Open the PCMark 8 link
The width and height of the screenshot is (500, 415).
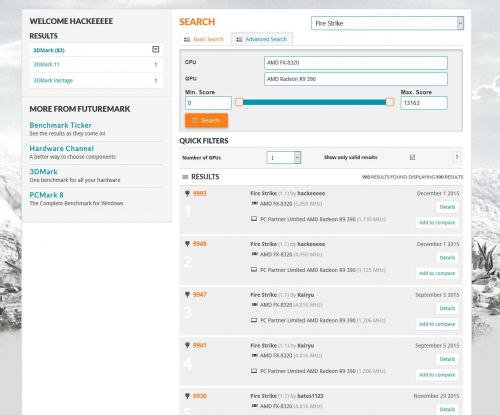click(x=46, y=195)
